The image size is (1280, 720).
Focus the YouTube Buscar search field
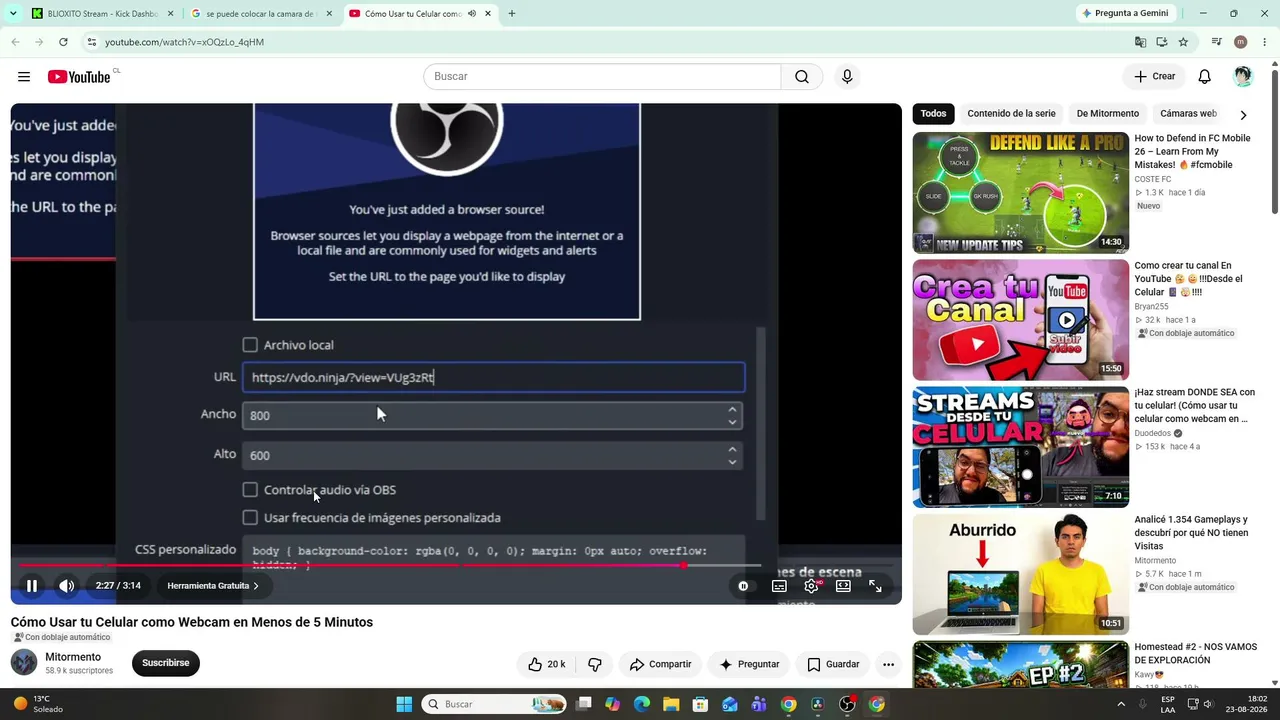(602, 77)
